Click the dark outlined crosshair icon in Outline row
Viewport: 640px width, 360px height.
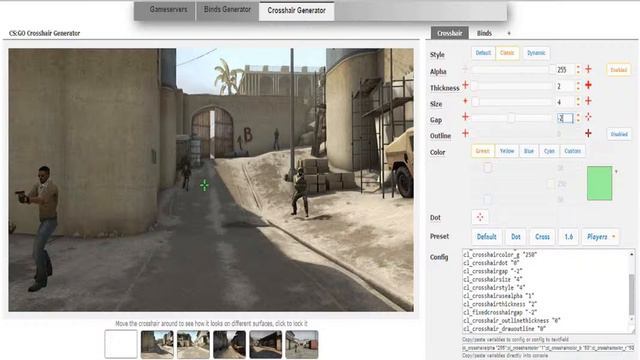point(588,133)
